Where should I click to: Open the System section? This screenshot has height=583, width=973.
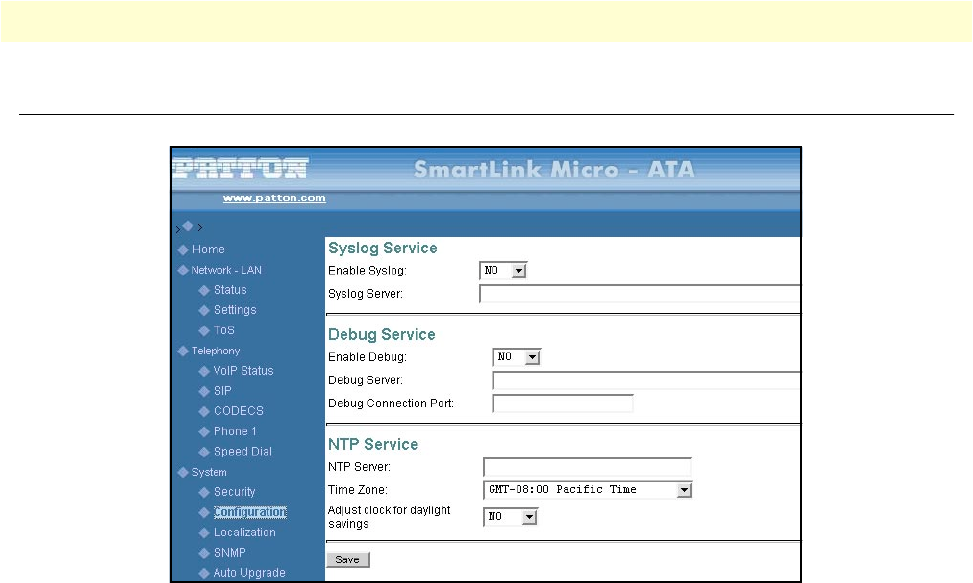pos(209,473)
